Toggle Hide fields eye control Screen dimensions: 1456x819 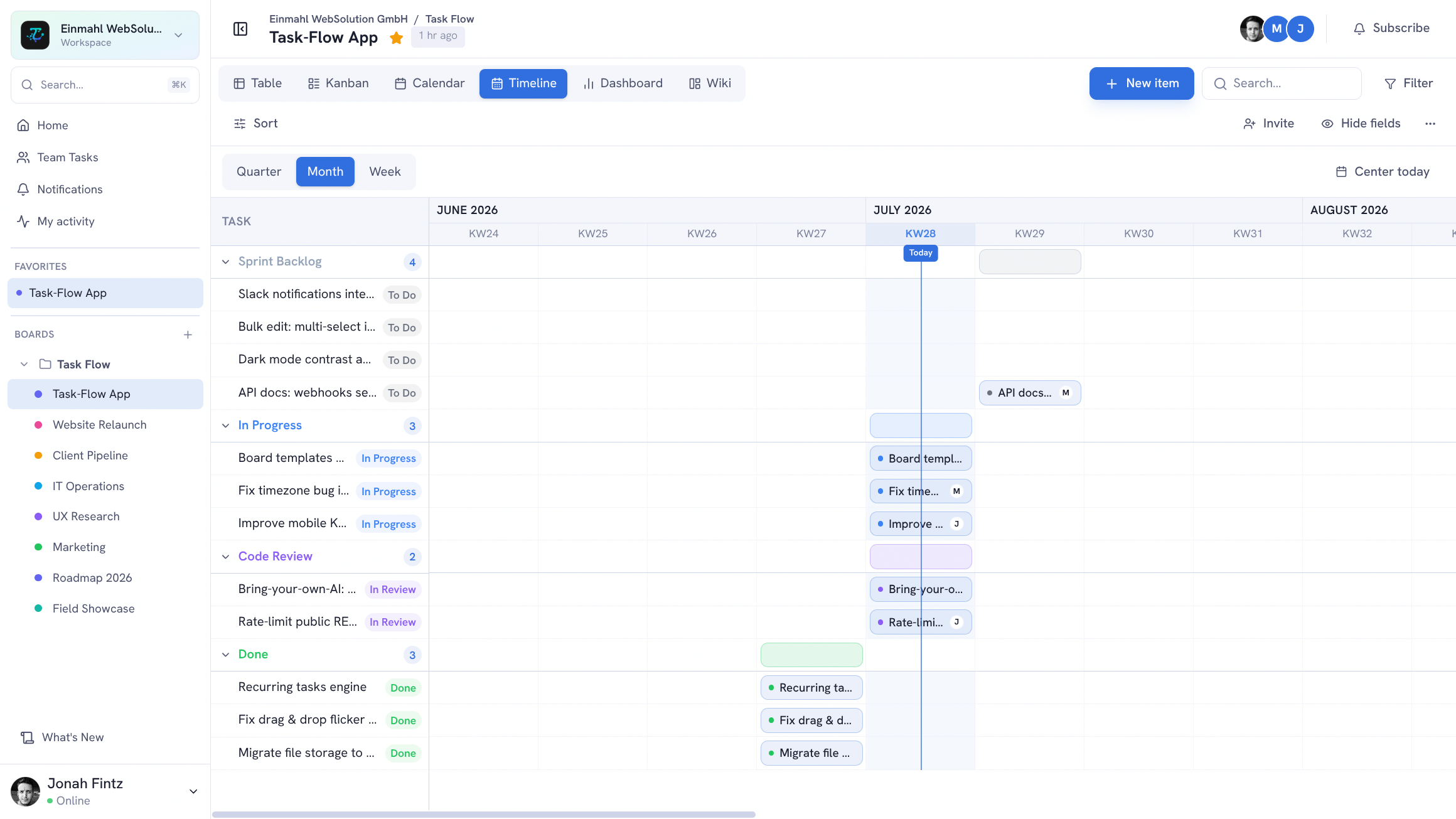pyautogui.click(x=1361, y=124)
